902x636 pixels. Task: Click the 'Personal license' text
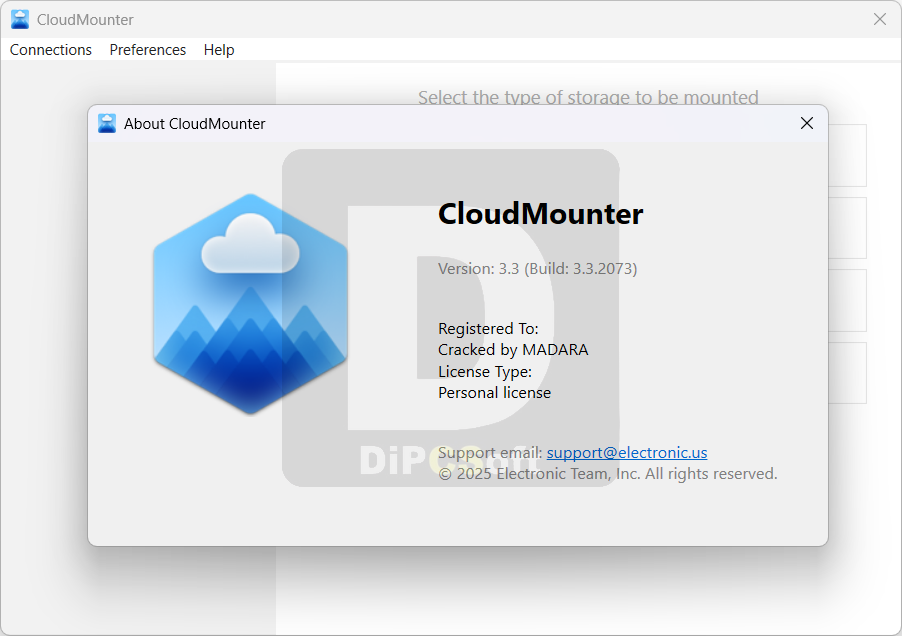coord(495,393)
